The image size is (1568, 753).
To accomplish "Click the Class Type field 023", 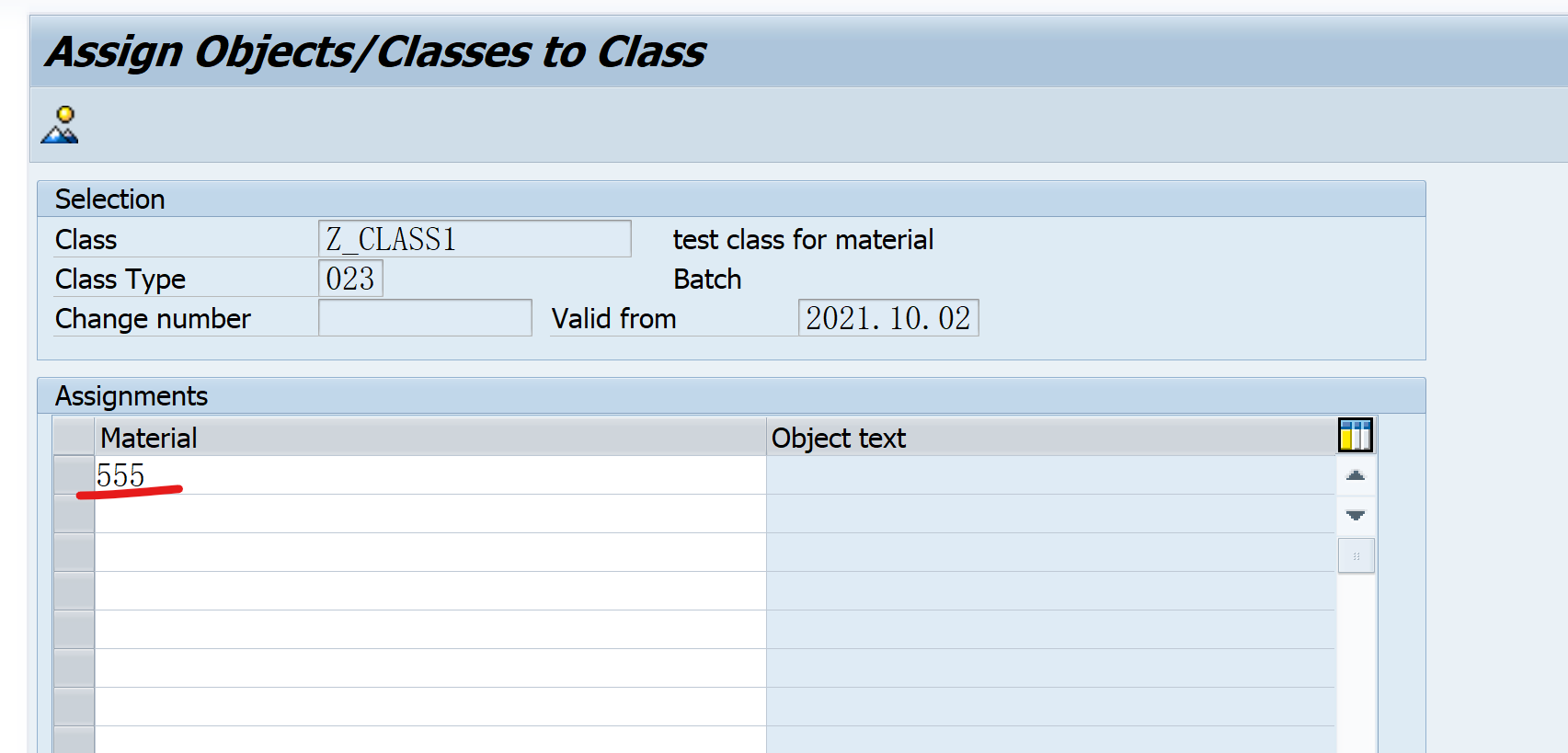I will (350, 279).
